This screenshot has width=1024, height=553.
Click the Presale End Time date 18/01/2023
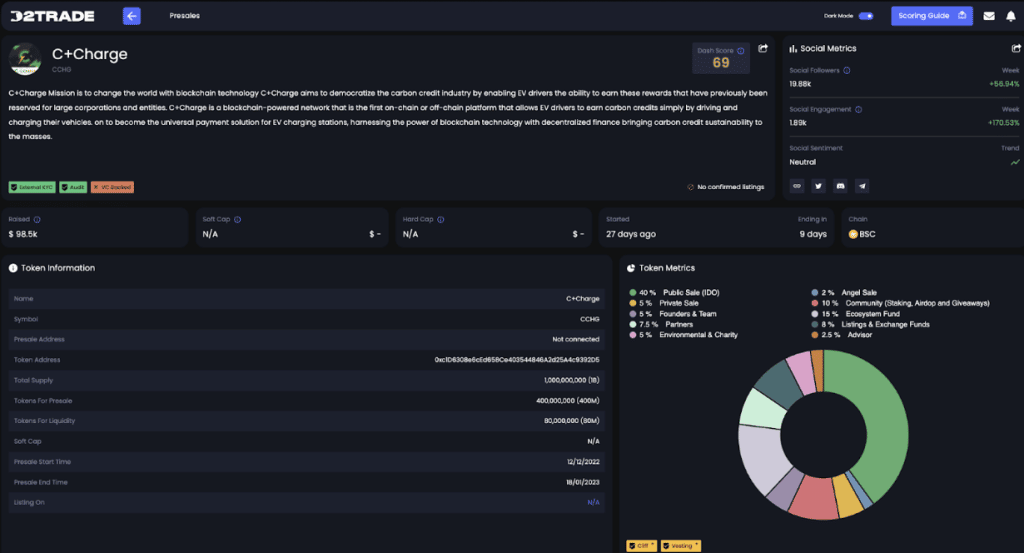[x=583, y=482]
